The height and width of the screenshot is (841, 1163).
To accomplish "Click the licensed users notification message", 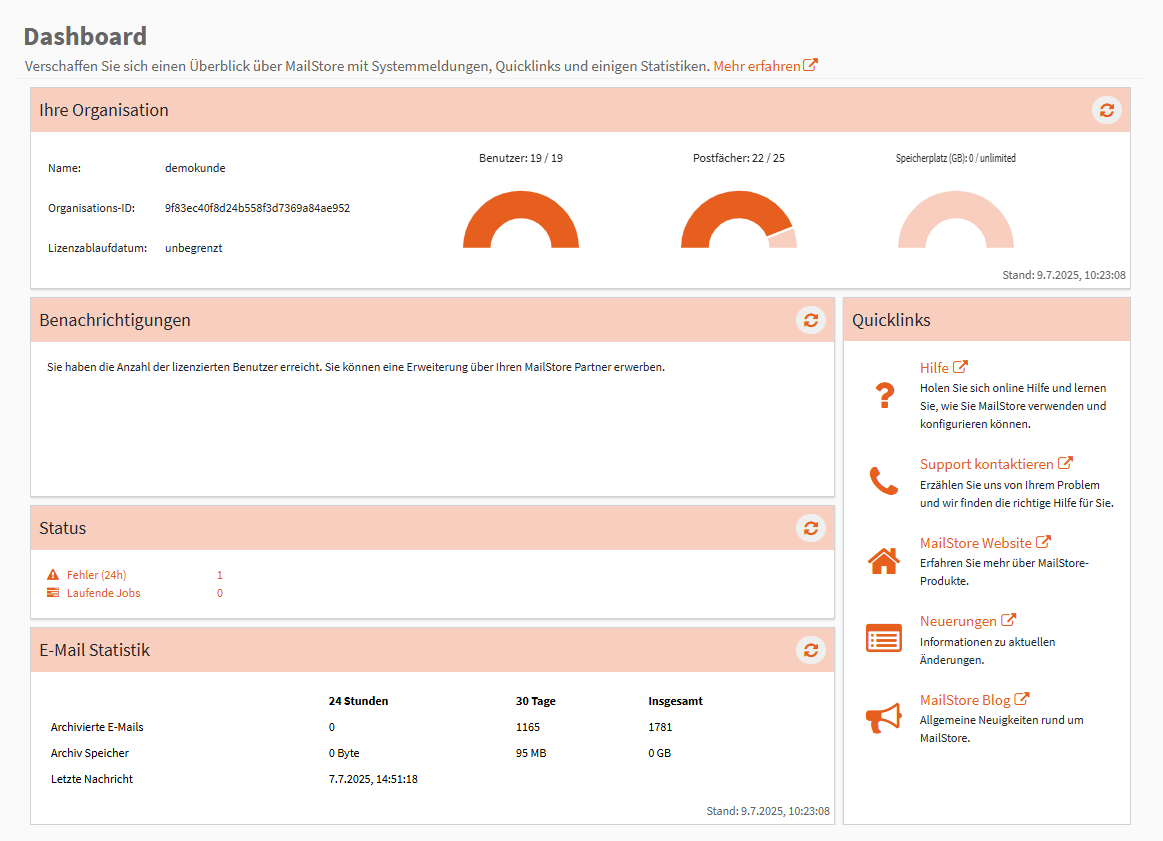I will pyautogui.click(x=356, y=367).
